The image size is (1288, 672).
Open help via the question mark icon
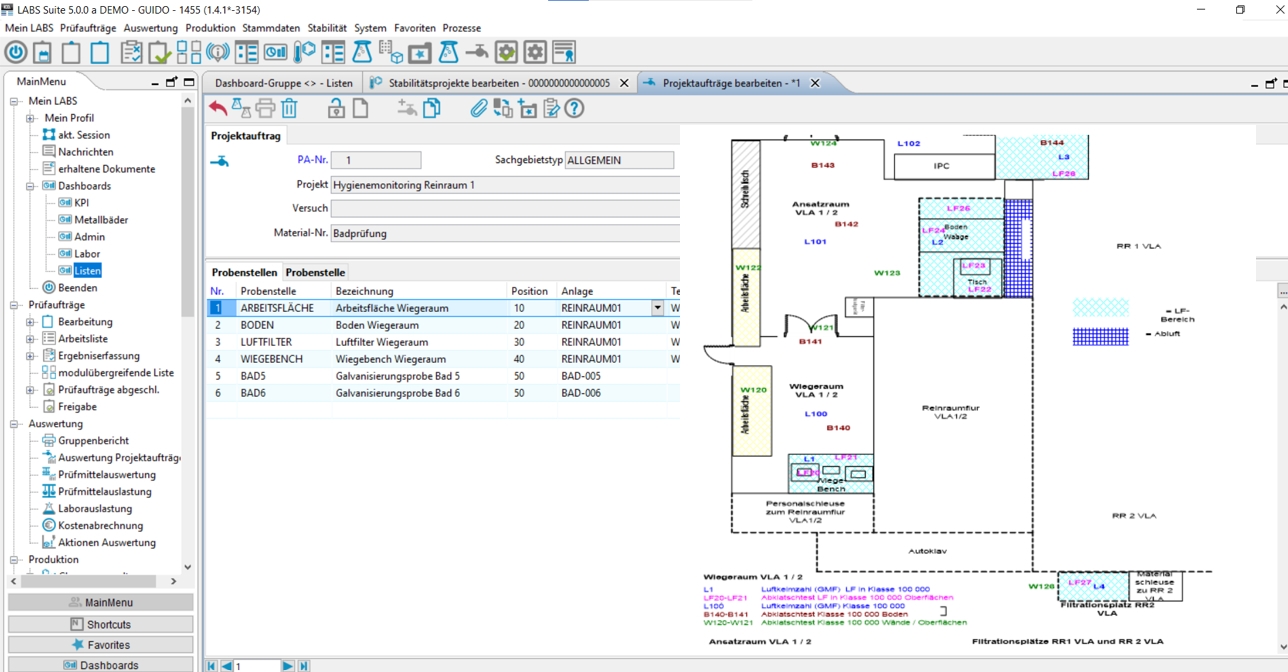click(x=574, y=108)
